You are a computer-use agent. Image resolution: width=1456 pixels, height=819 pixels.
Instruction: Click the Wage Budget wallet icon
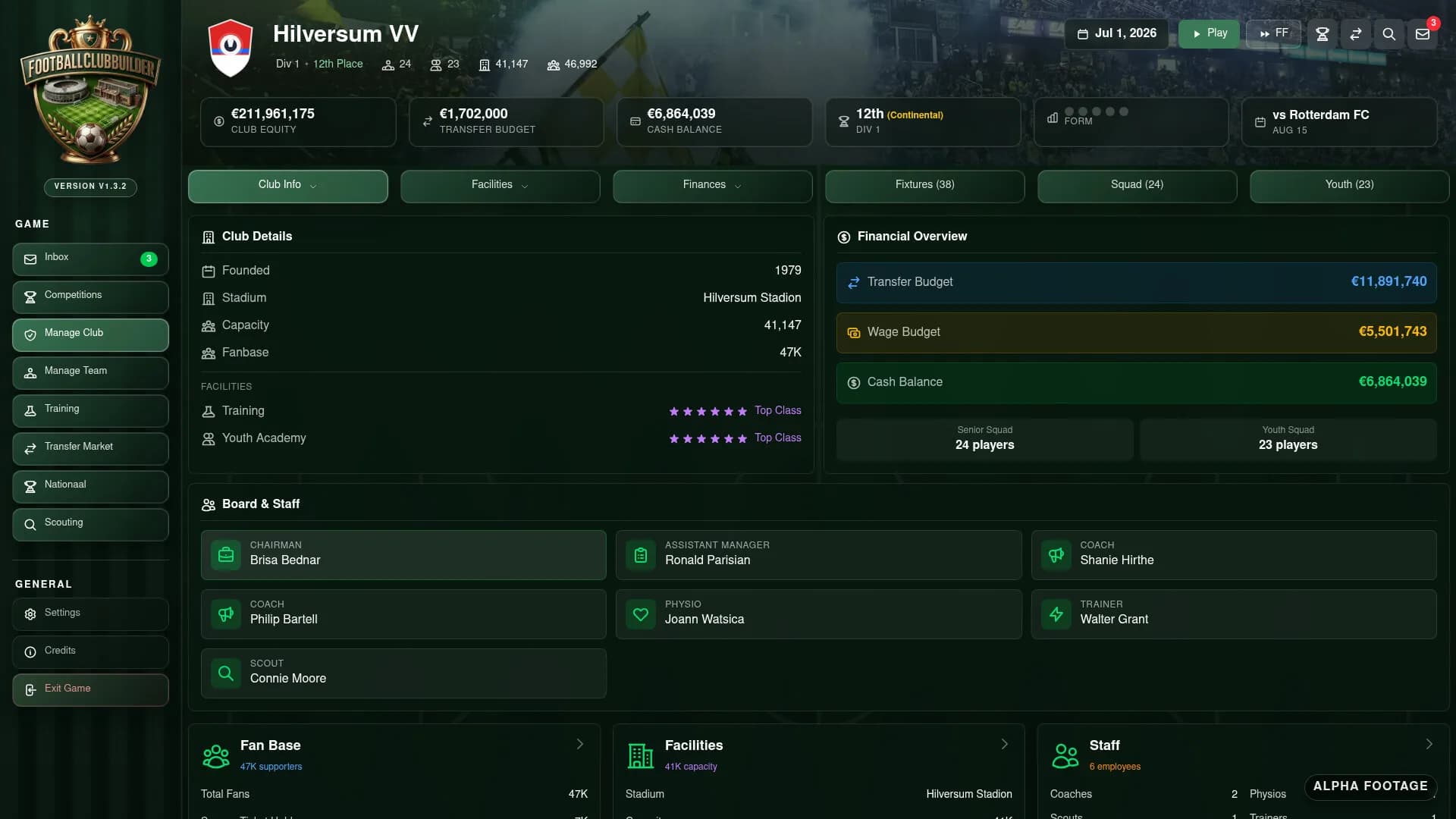click(854, 333)
